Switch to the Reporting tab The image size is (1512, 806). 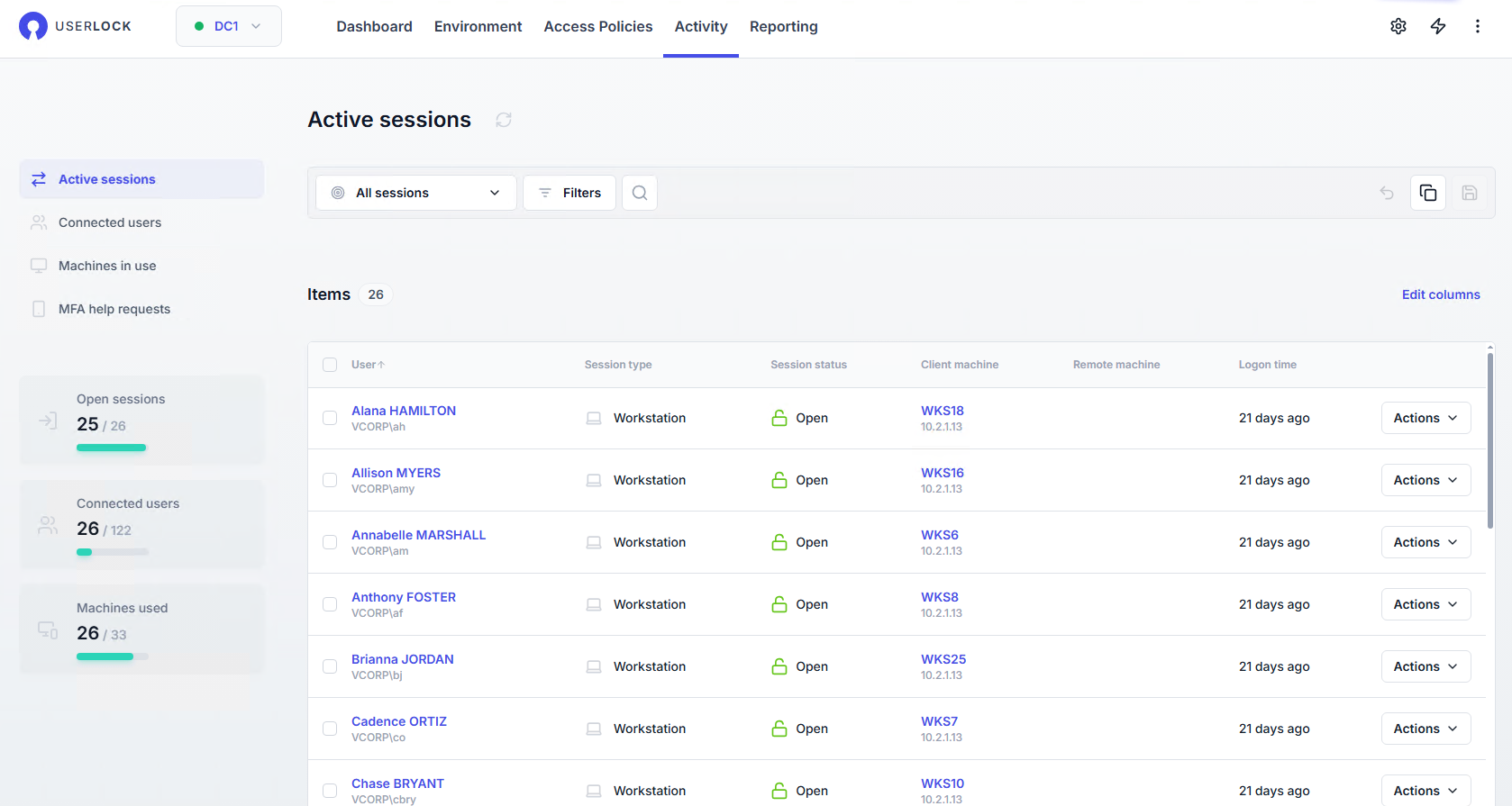[x=783, y=27]
